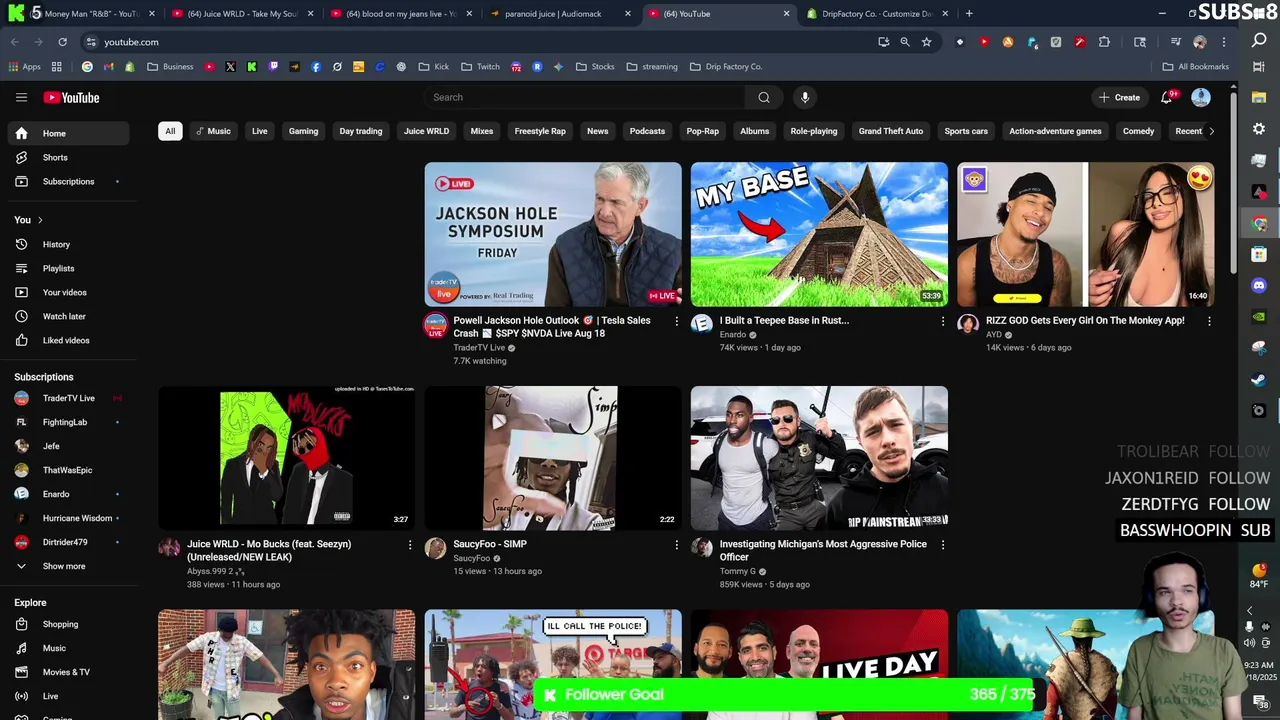The image size is (1280, 720).
Task: Open the notifications bell
Action: 1166,97
